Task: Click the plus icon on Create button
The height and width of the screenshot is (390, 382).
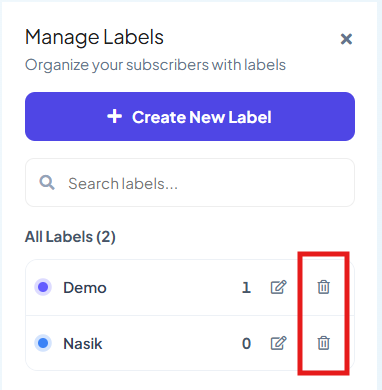Action: click(115, 117)
